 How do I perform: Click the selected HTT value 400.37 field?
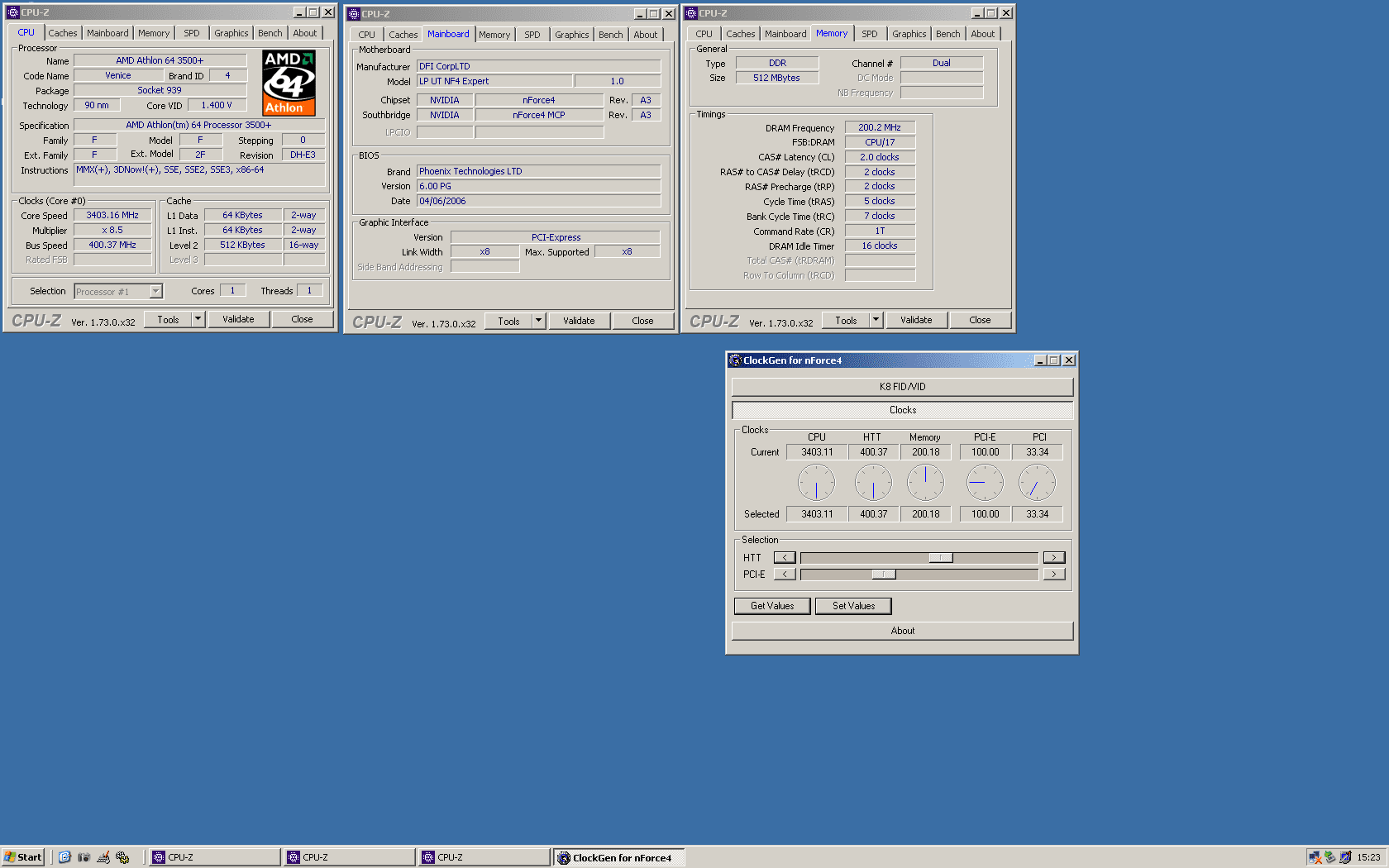pos(873,514)
